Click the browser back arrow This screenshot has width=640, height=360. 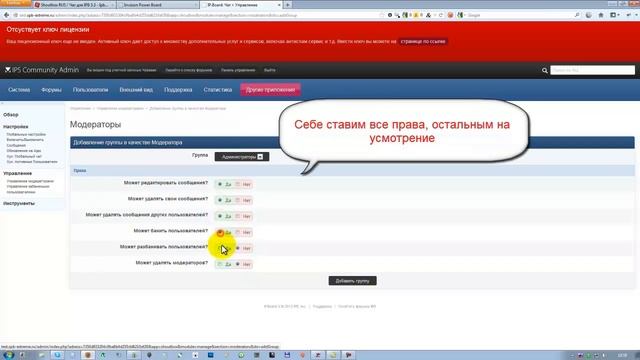pos(6,15)
